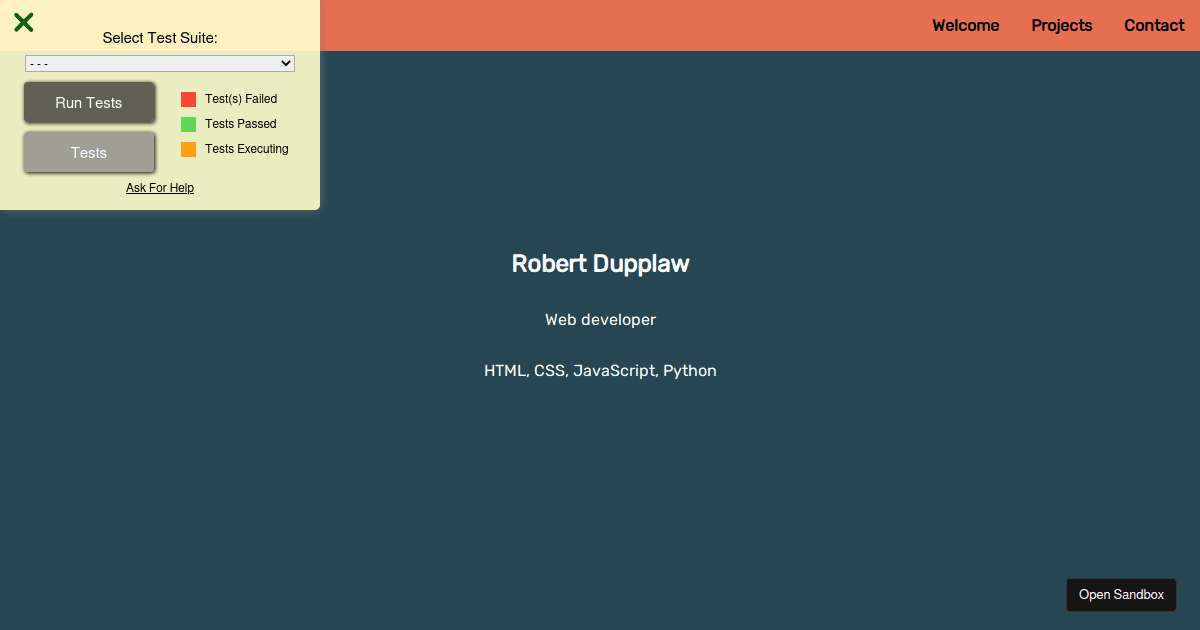This screenshot has height=630, width=1200.
Task: Click the Robert Dupplaw heading
Action: coord(600,263)
